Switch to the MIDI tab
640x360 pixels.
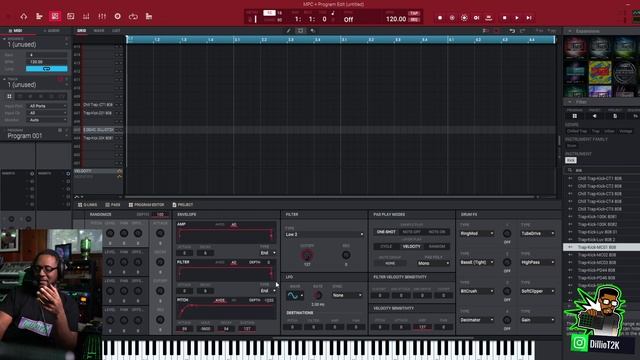pyautogui.click(x=17, y=31)
